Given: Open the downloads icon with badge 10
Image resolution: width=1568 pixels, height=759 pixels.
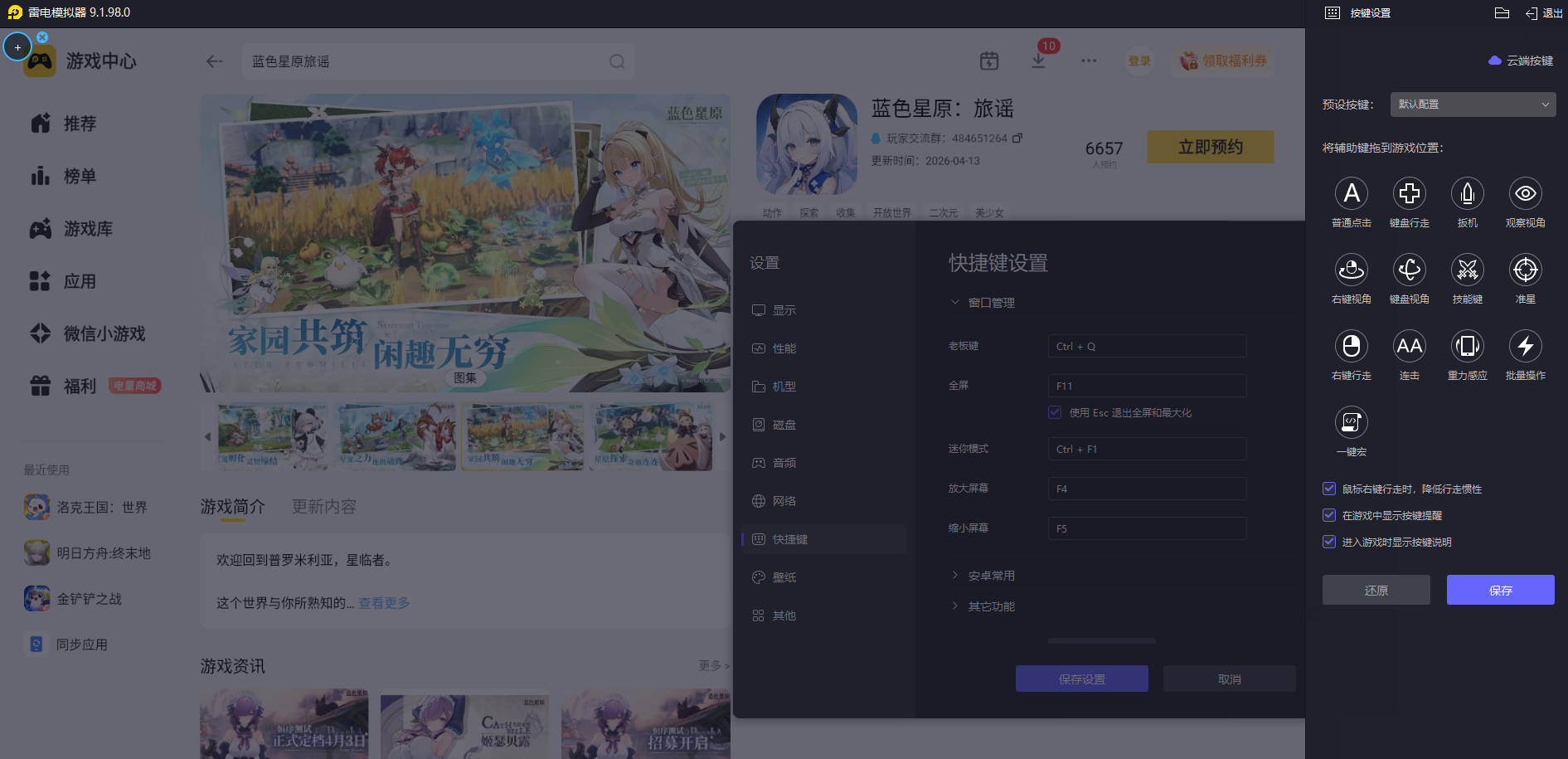Looking at the screenshot, I should [x=1038, y=61].
